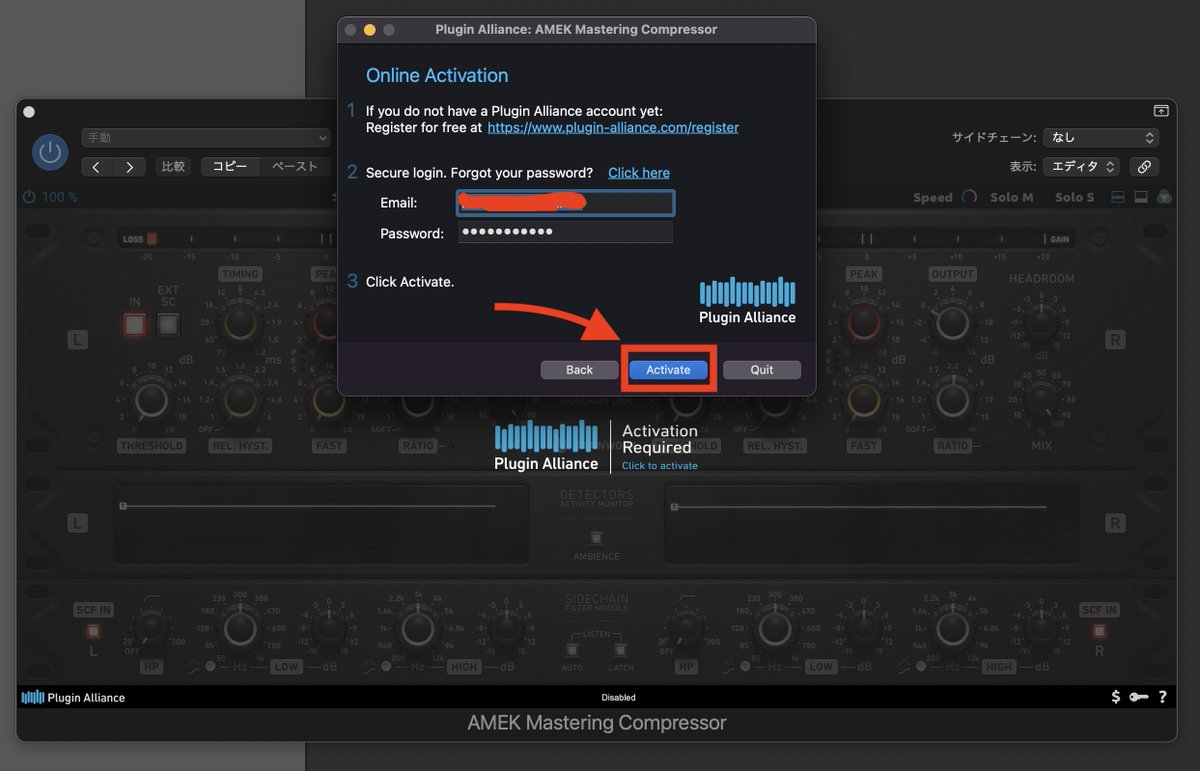Click the right channel RATIO knob
Image resolution: width=1200 pixels, height=771 pixels.
952,400
